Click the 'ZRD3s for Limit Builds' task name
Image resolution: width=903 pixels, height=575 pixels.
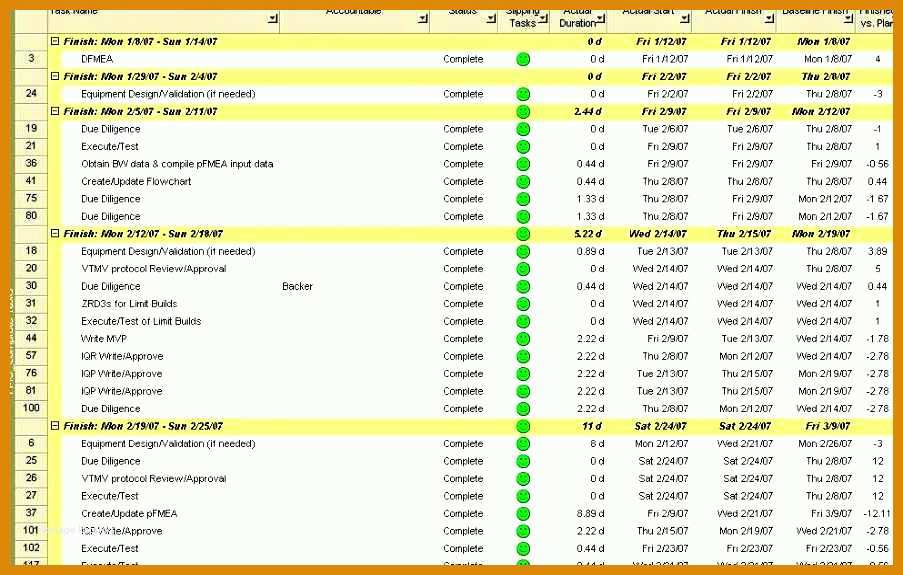click(x=129, y=304)
